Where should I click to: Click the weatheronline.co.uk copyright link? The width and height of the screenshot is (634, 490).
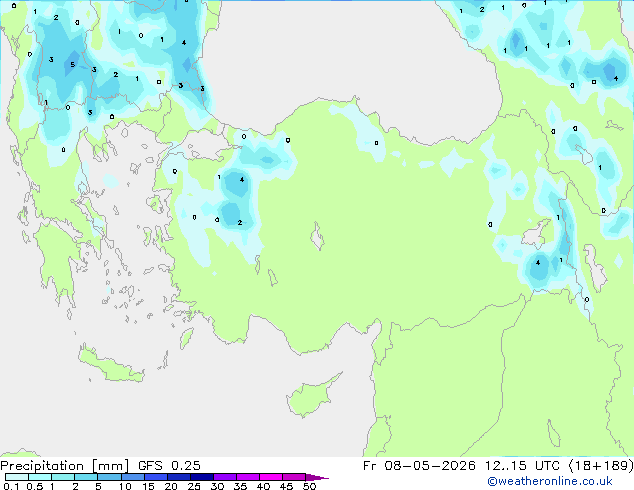tap(549, 481)
